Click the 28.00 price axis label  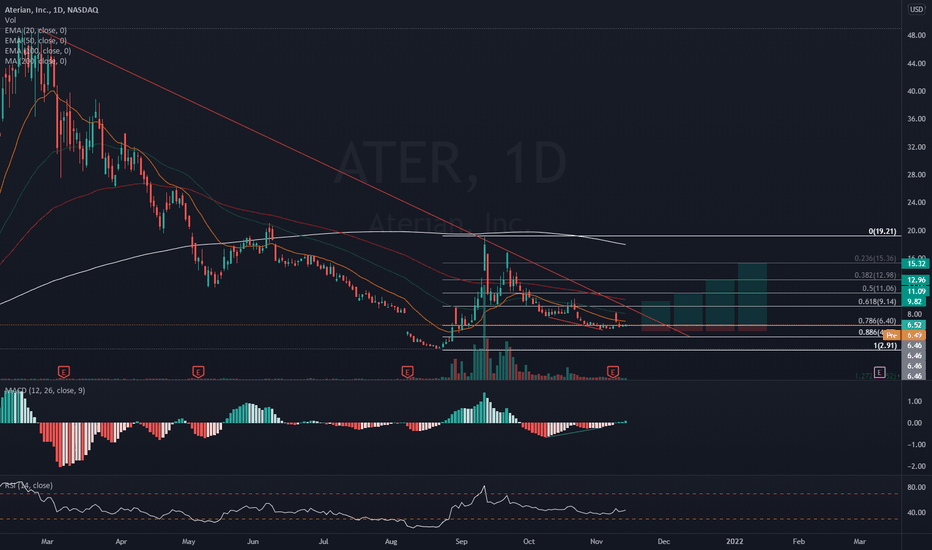pyautogui.click(x=916, y=175)
